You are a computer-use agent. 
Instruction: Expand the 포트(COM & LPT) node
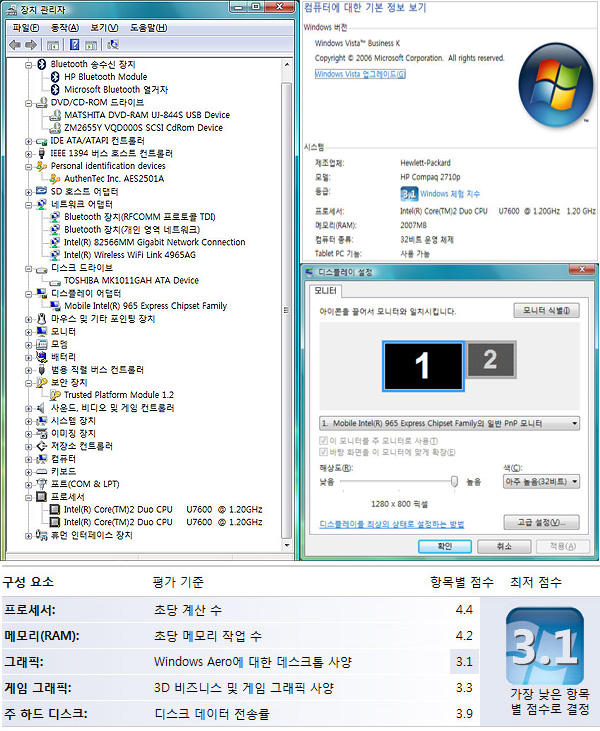pyautogui.click(x=28, y=485)
